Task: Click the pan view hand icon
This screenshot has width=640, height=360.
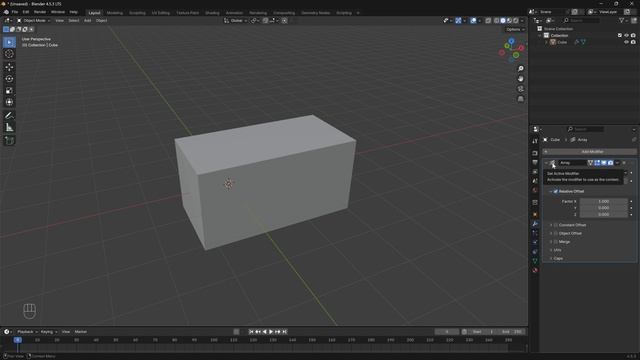Action: (x=520, y=79)
